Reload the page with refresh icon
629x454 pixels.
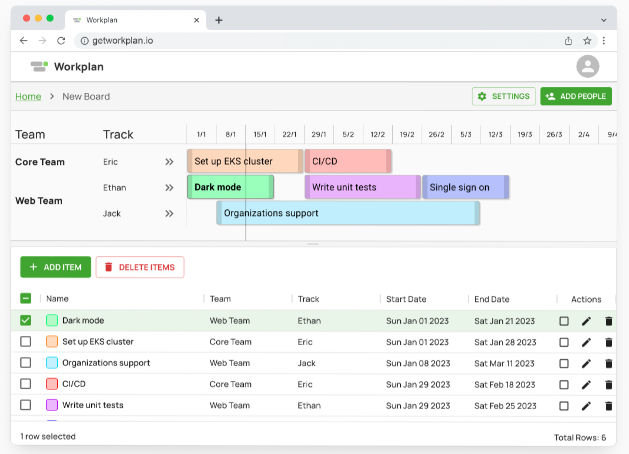[x=61, y=41]
